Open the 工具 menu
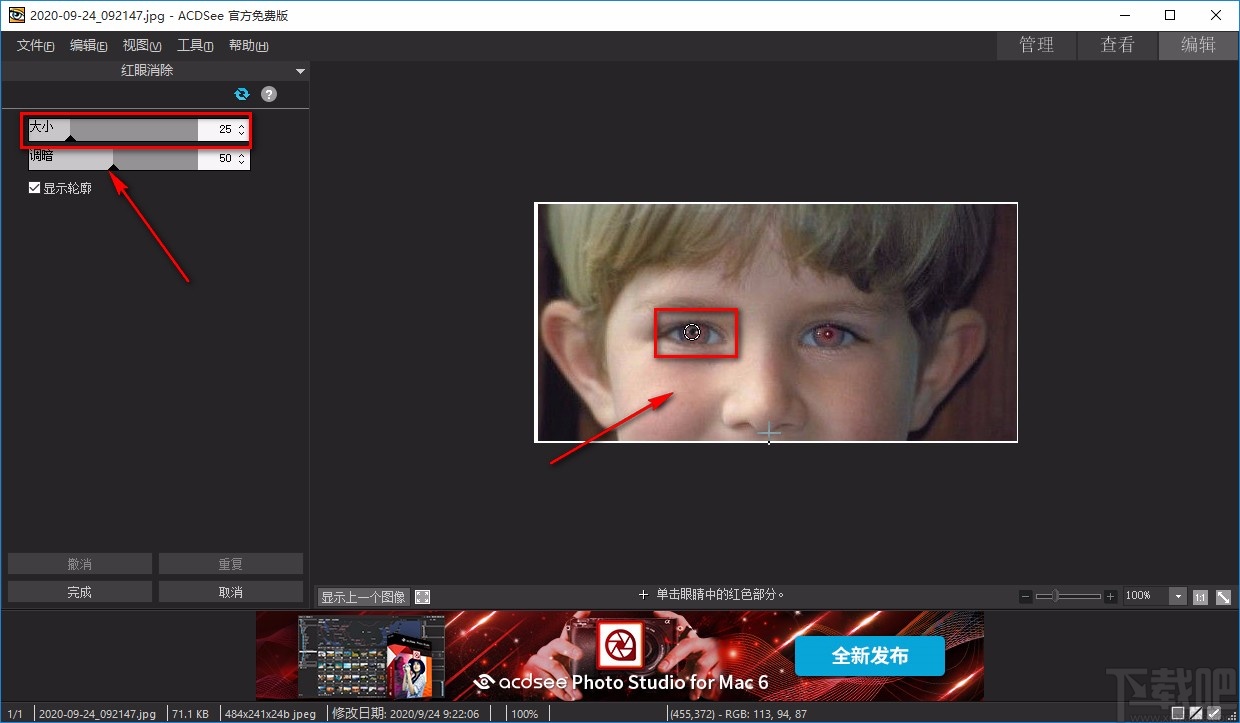The height and width of the screenshot is (723, 1240). 195,46
